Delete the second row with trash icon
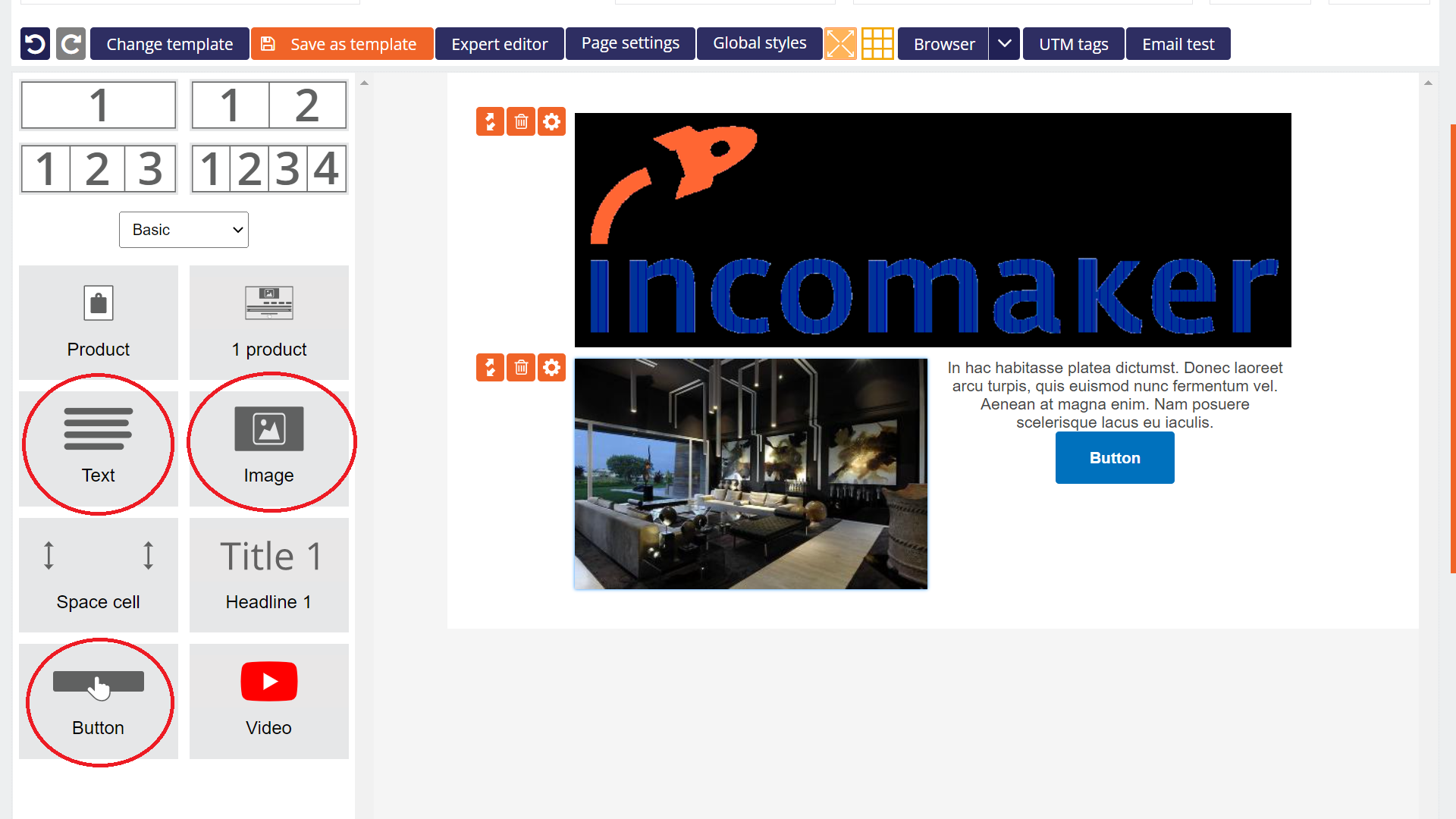This screenshot has width=1456, height=819. pyautogui.click(x=521, y=368)
